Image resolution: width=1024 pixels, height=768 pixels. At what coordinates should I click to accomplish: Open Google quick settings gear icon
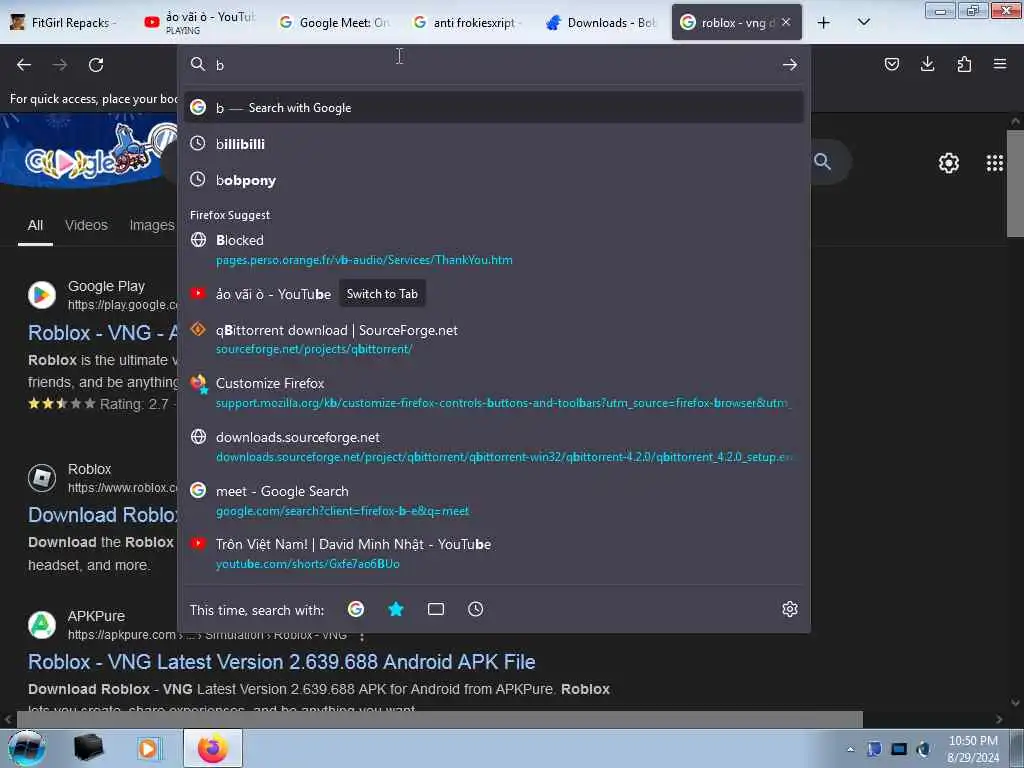coord(948,163)
